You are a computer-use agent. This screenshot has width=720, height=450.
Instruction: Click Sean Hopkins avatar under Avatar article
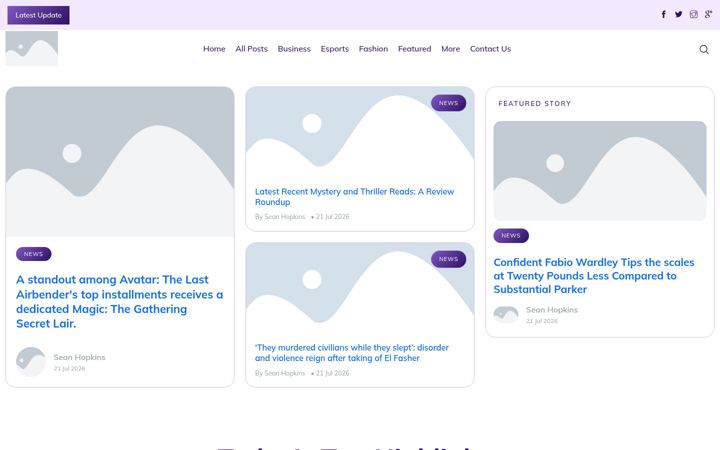(31, 362)
